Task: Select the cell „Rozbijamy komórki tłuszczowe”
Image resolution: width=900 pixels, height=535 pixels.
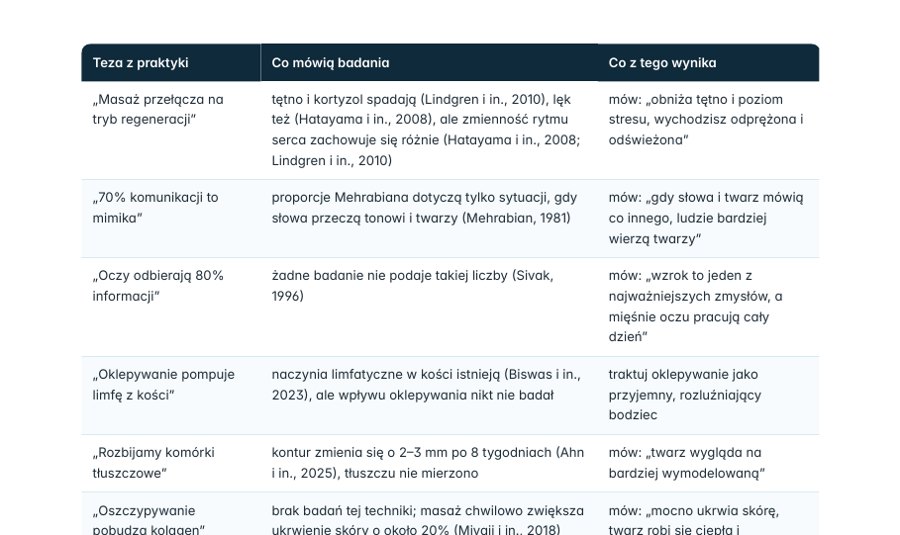Action: 171,463
